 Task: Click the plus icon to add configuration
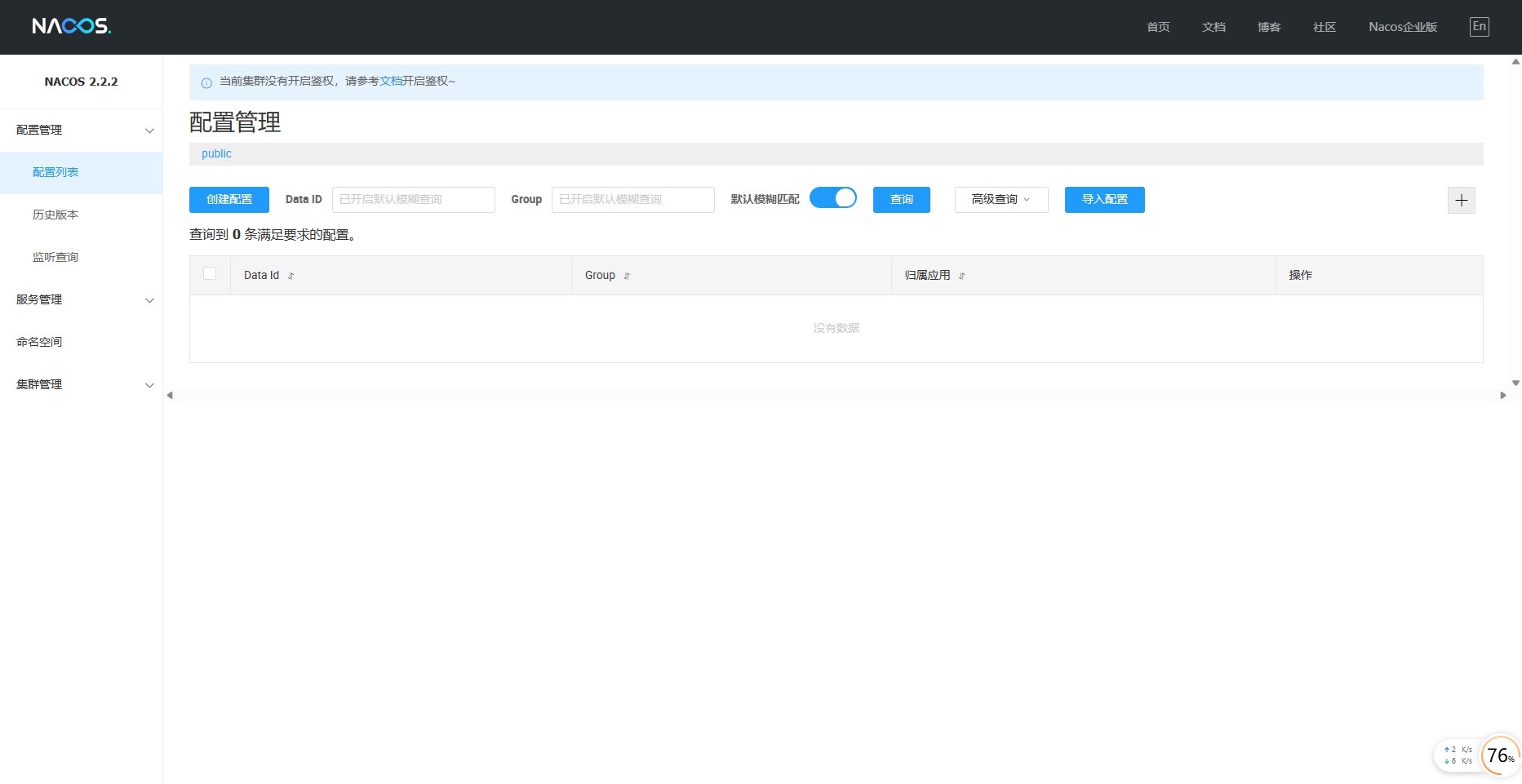pyautogui.click(x=1461, y=200)
